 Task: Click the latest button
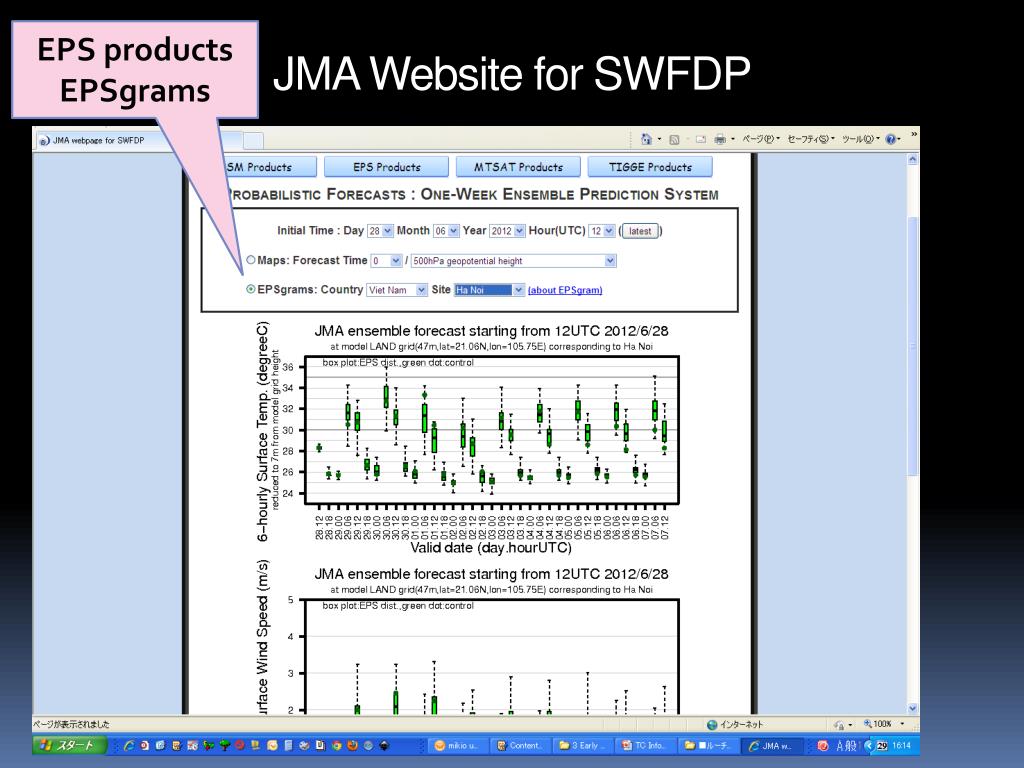pos(640,231)
